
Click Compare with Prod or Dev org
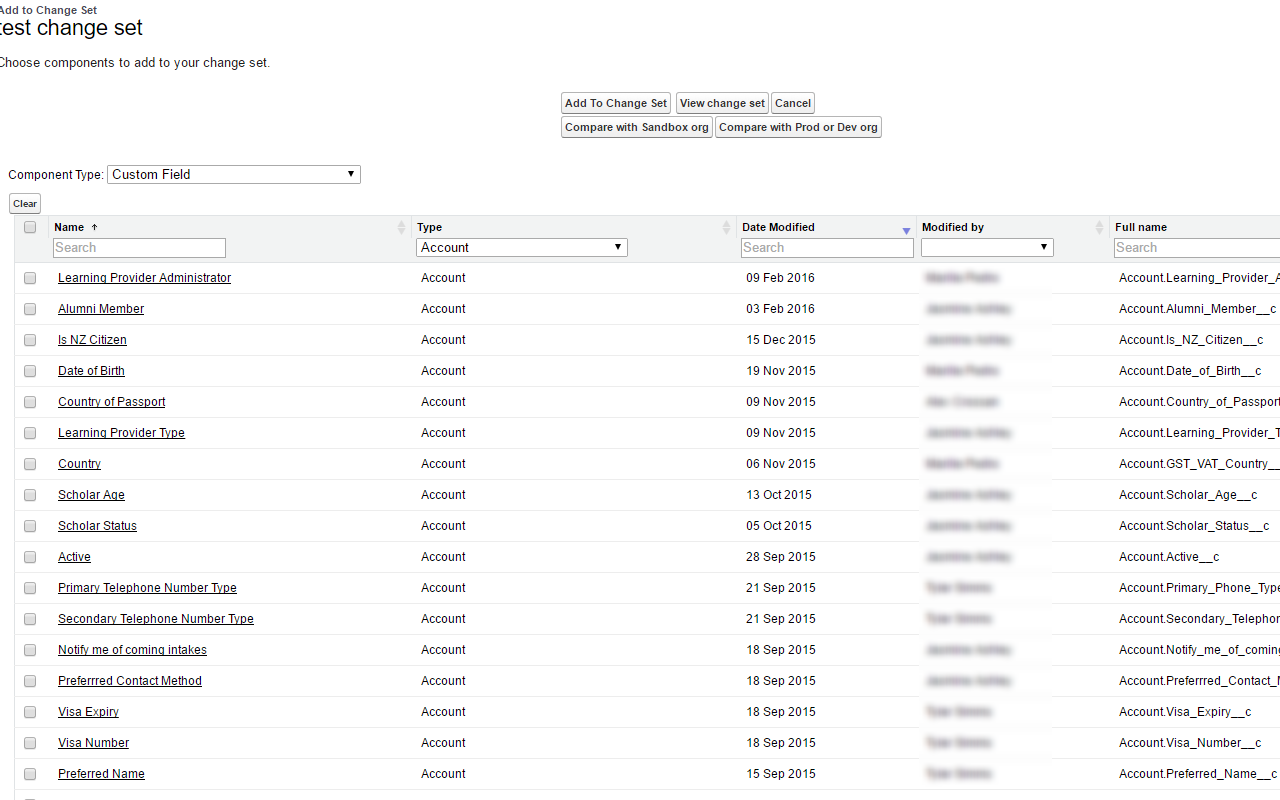[x=798, y=127]
